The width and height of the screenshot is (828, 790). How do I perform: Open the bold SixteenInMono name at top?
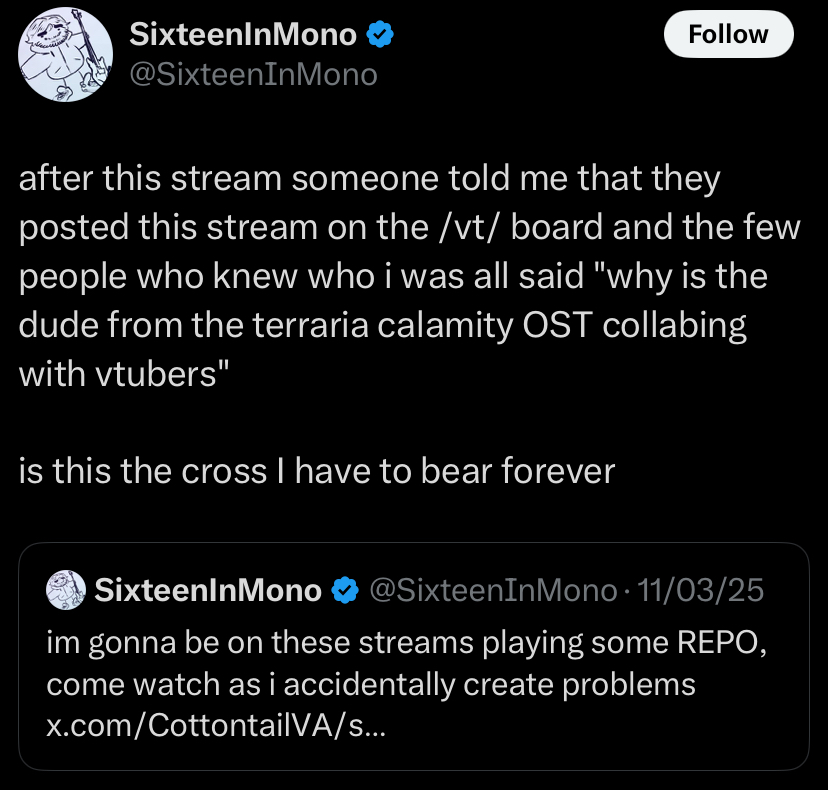243,34
